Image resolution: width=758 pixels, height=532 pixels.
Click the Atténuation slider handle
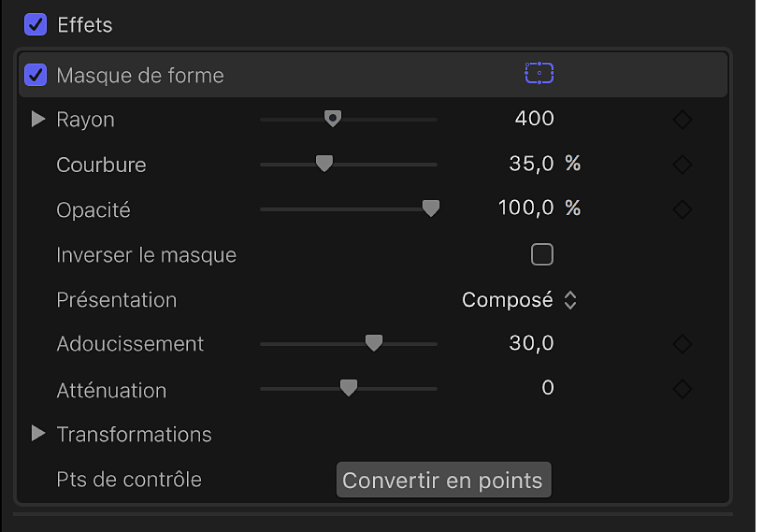point(348,388)
